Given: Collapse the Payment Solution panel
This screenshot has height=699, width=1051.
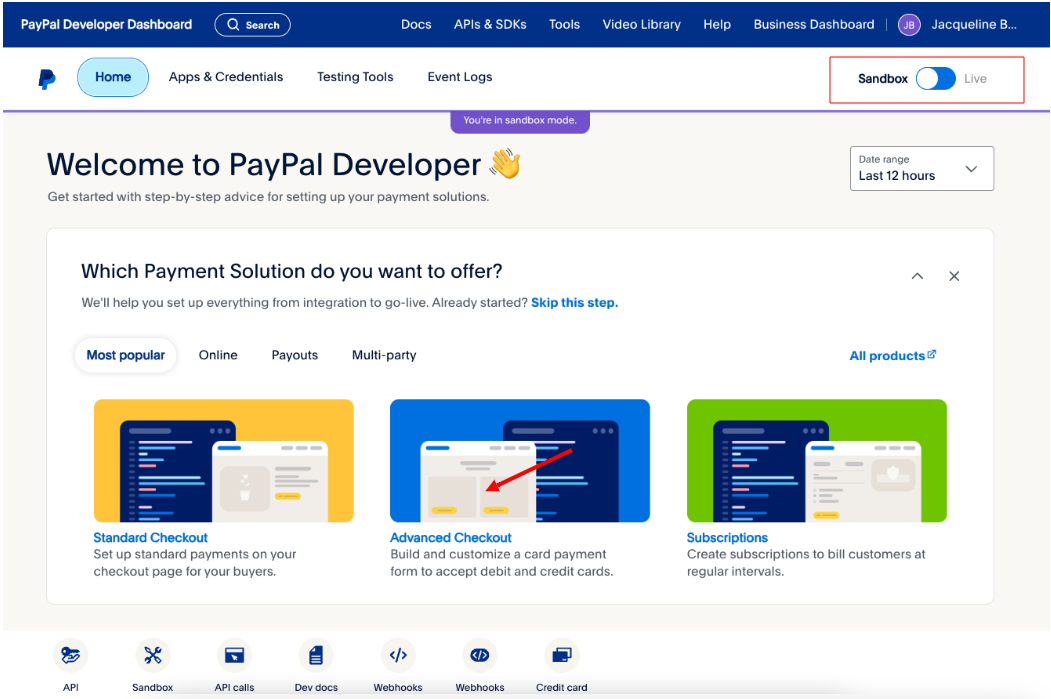Looking at the screenshot, I should click(917, 277).
